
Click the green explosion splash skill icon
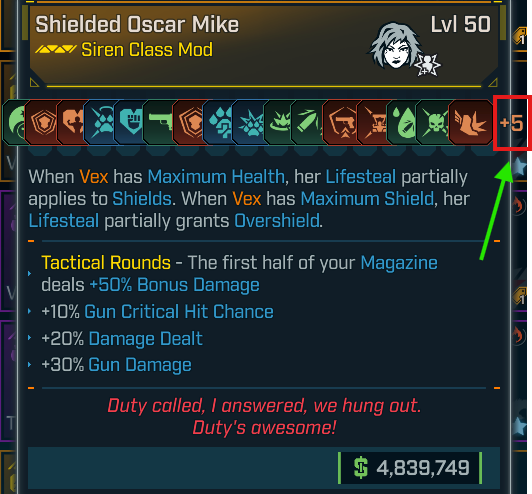280,122
